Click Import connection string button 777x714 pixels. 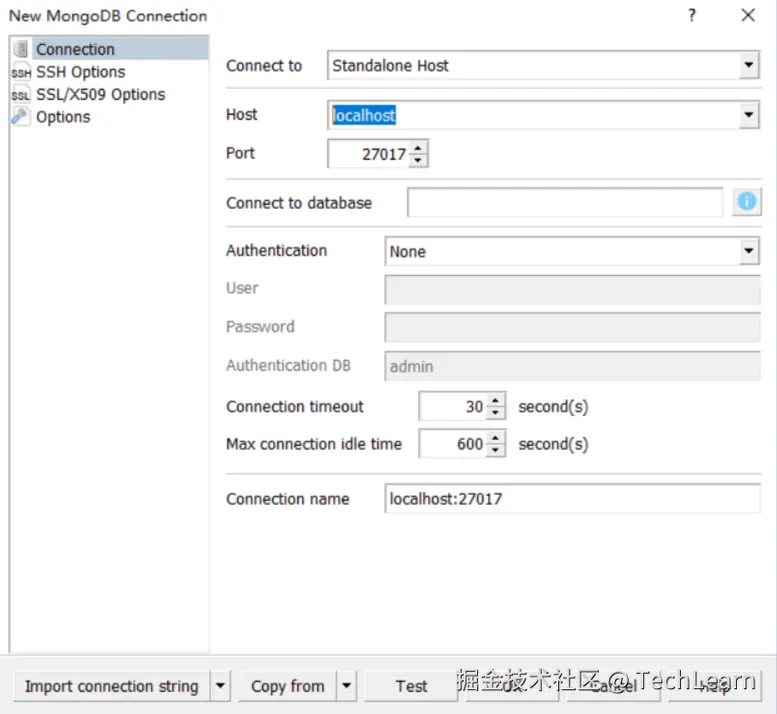[x=111, y=686]
